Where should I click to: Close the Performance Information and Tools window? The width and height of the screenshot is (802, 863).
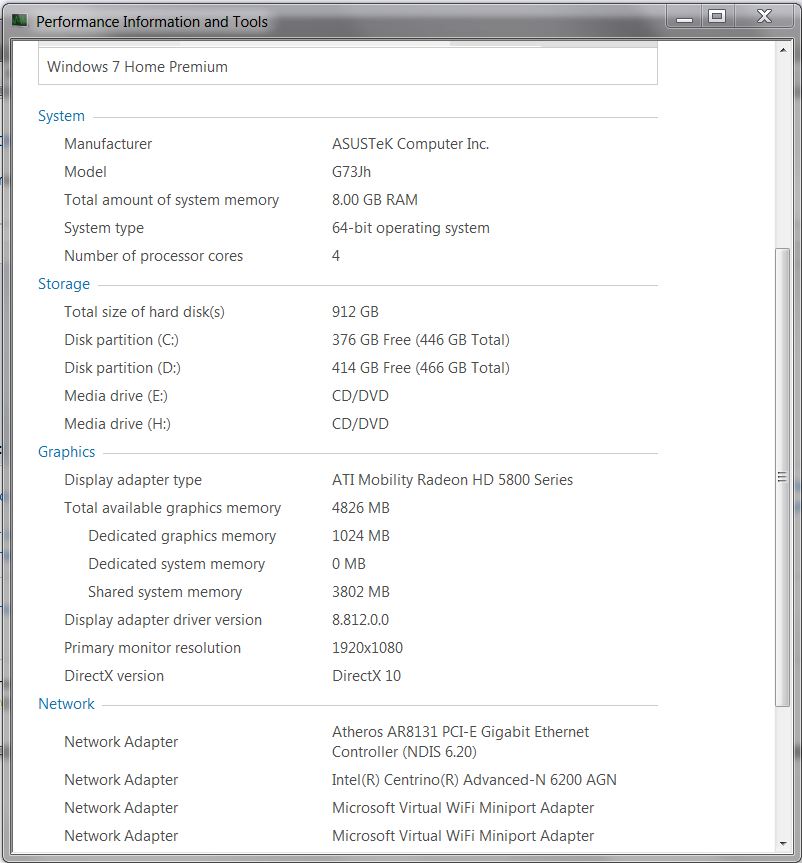click(765, 17)
